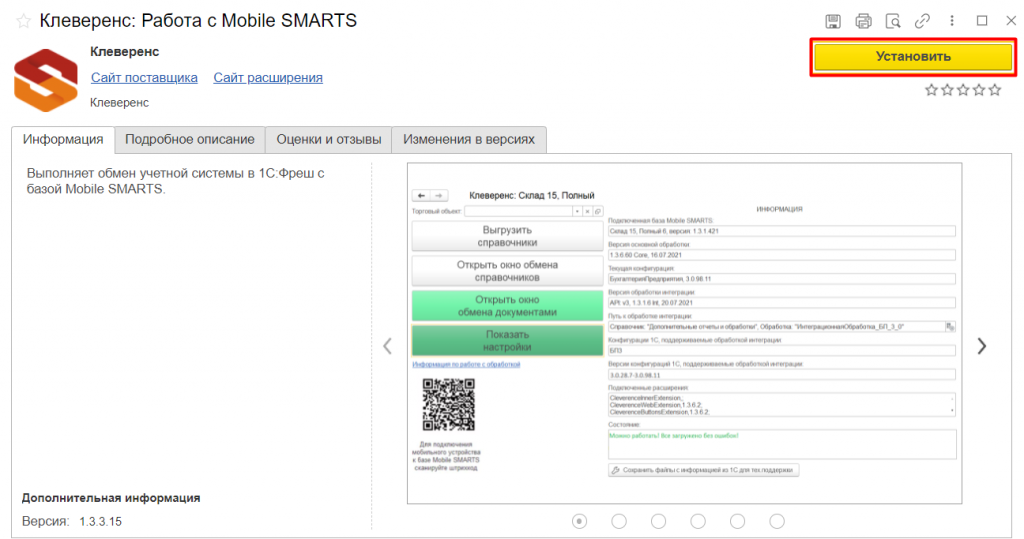1024x539 pixels.
Task: Maximize the extension window
Action: [x=982, y=21]
